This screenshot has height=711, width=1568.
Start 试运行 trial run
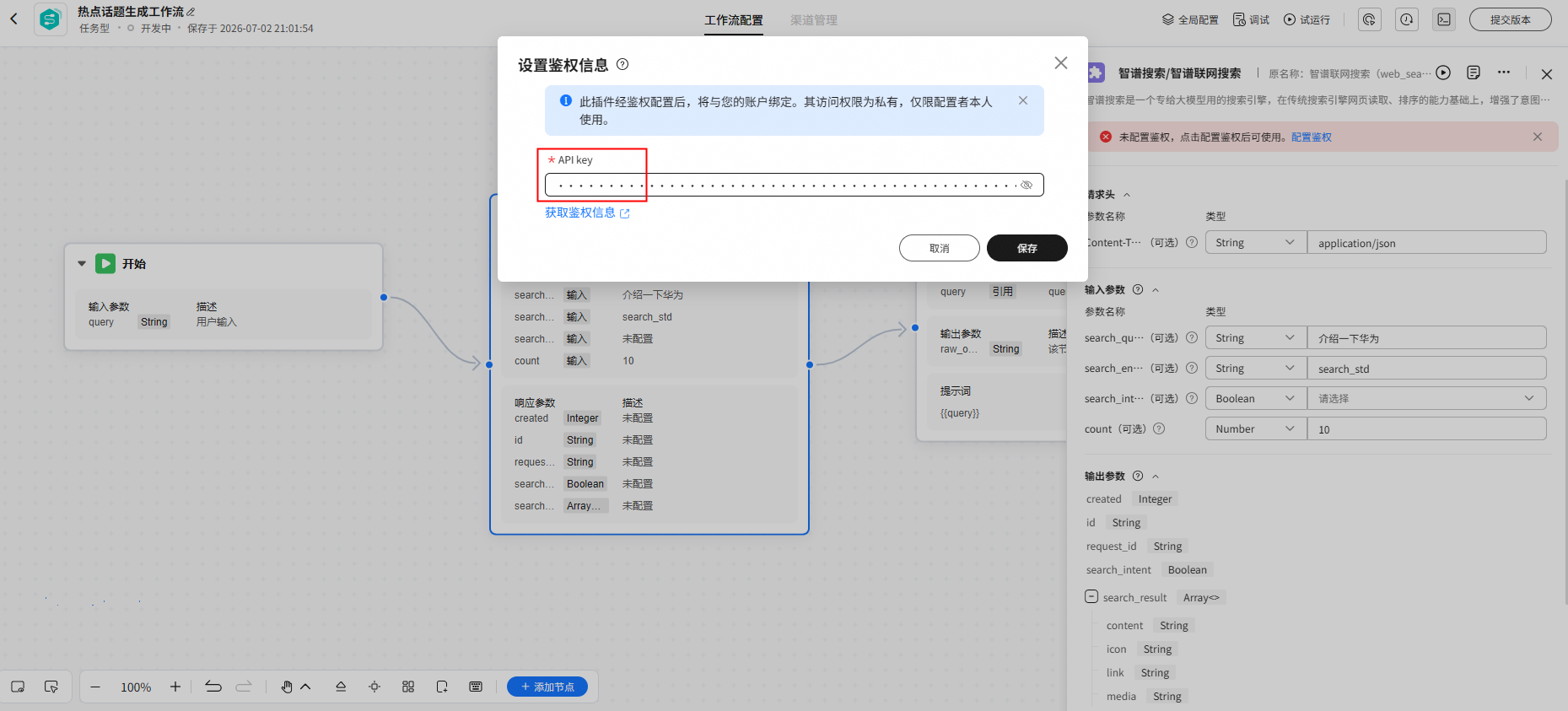(1307, 19)
